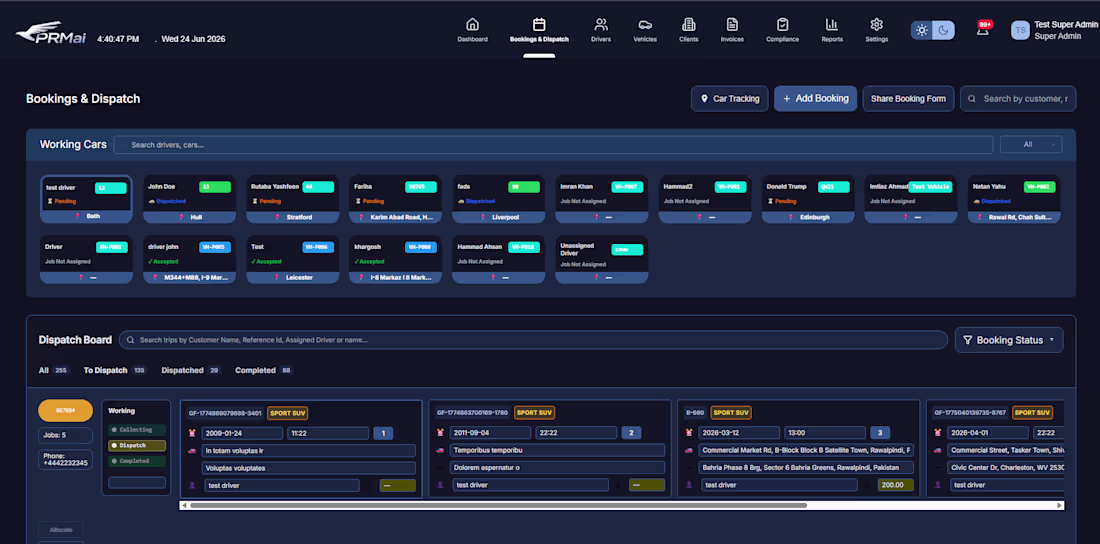The width and height of the screenshot is (1100, 544).
Task: Open the Clients section
Action: coord(688,30)
